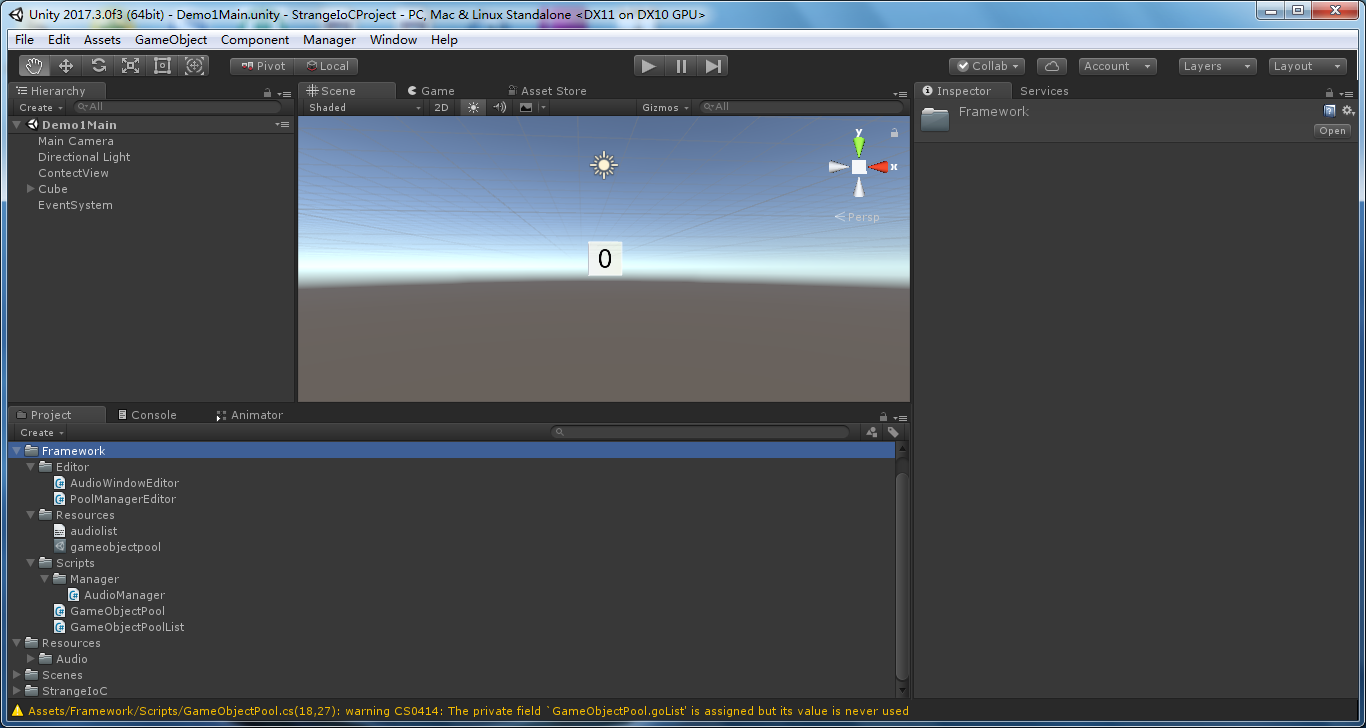Select the Hand tool
1366x728 pixels.
[35, 66]
